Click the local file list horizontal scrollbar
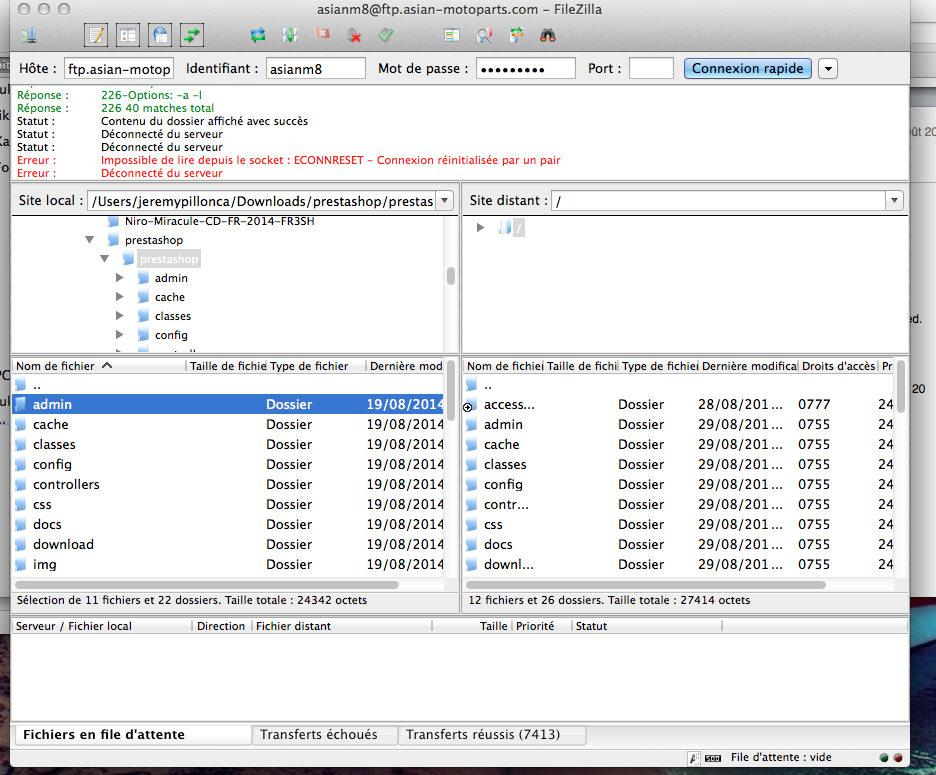Viewport: 936px width, 775px height. point(207,585)
